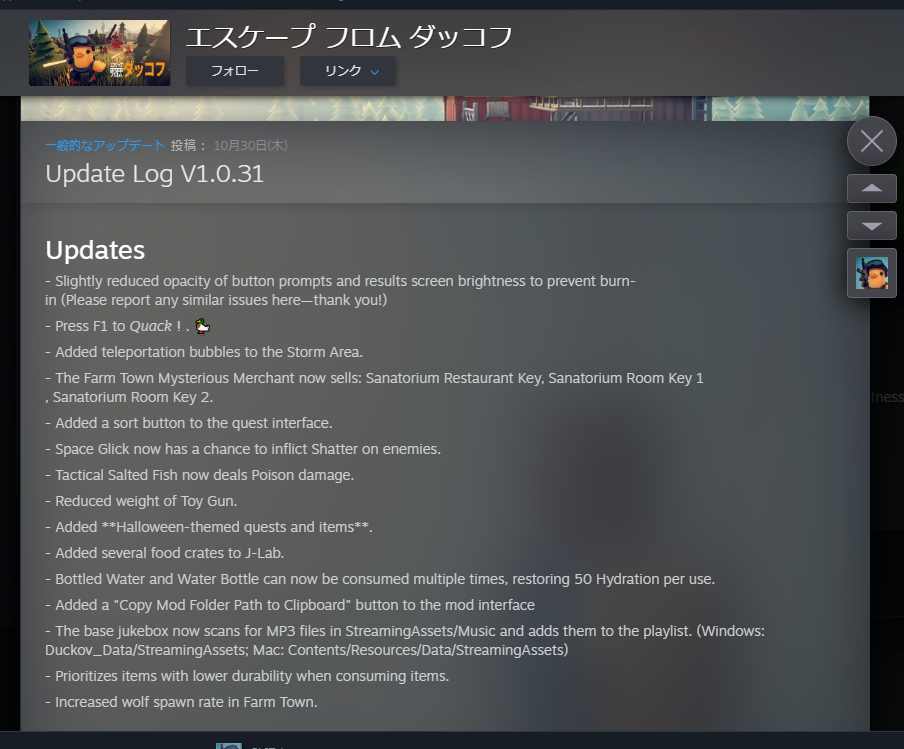
Task: Click the Copy Mod Folder Path line
Action: tap(290, 605)
